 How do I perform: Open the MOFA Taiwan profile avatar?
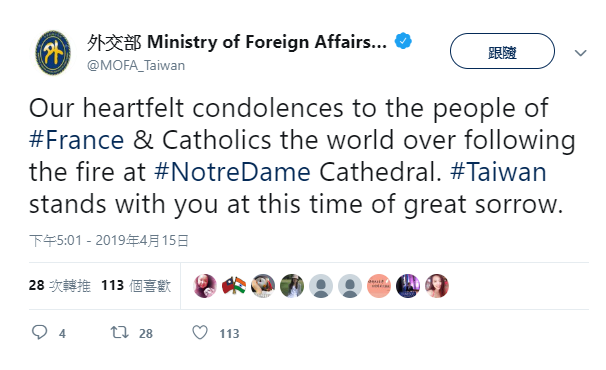click(x=53, y=53)
